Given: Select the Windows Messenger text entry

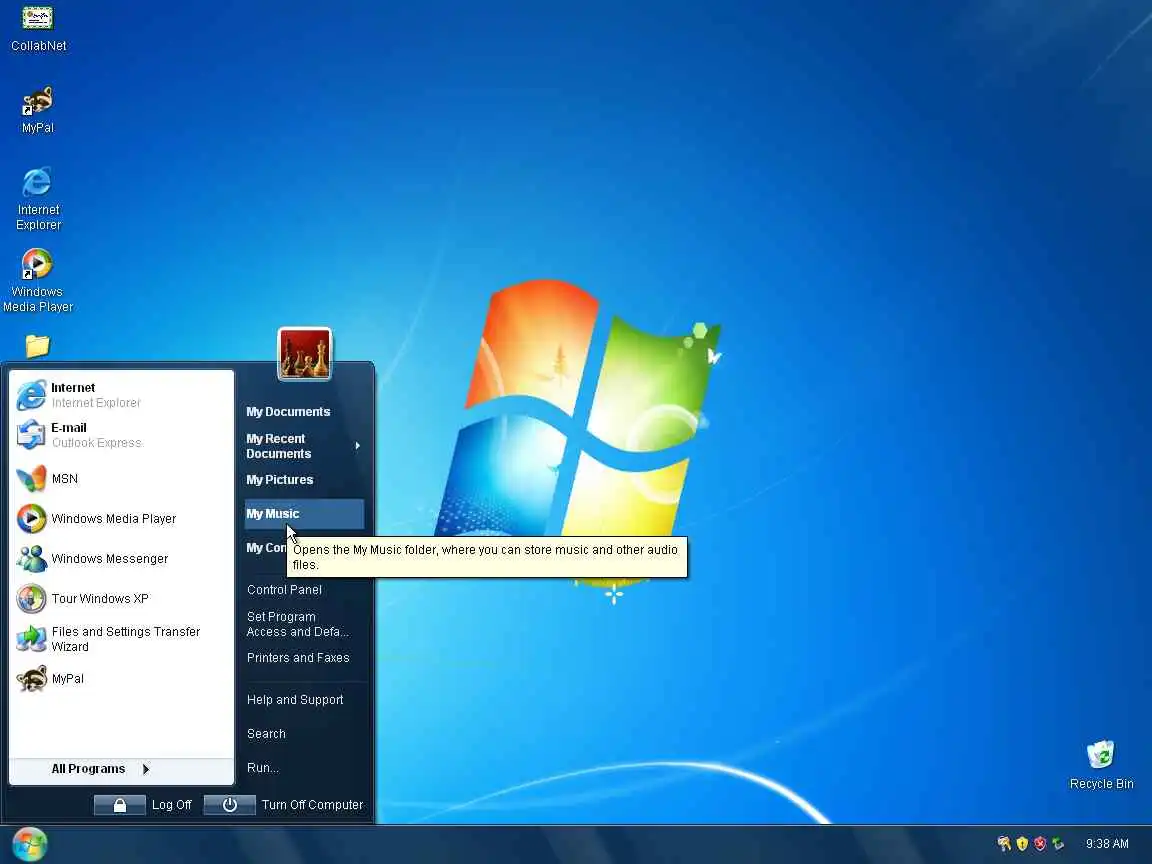Looking at the screenshot, I should [109, 559].
